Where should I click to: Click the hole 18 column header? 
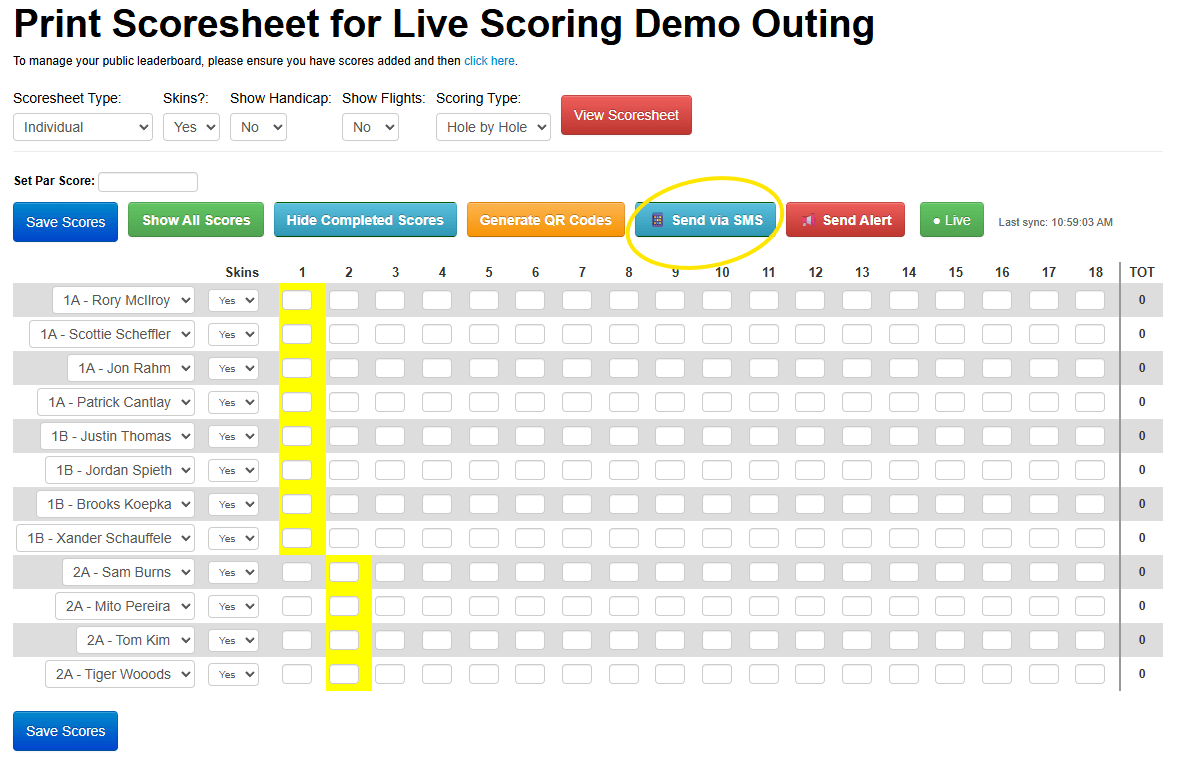click(x=1095, y=272)
